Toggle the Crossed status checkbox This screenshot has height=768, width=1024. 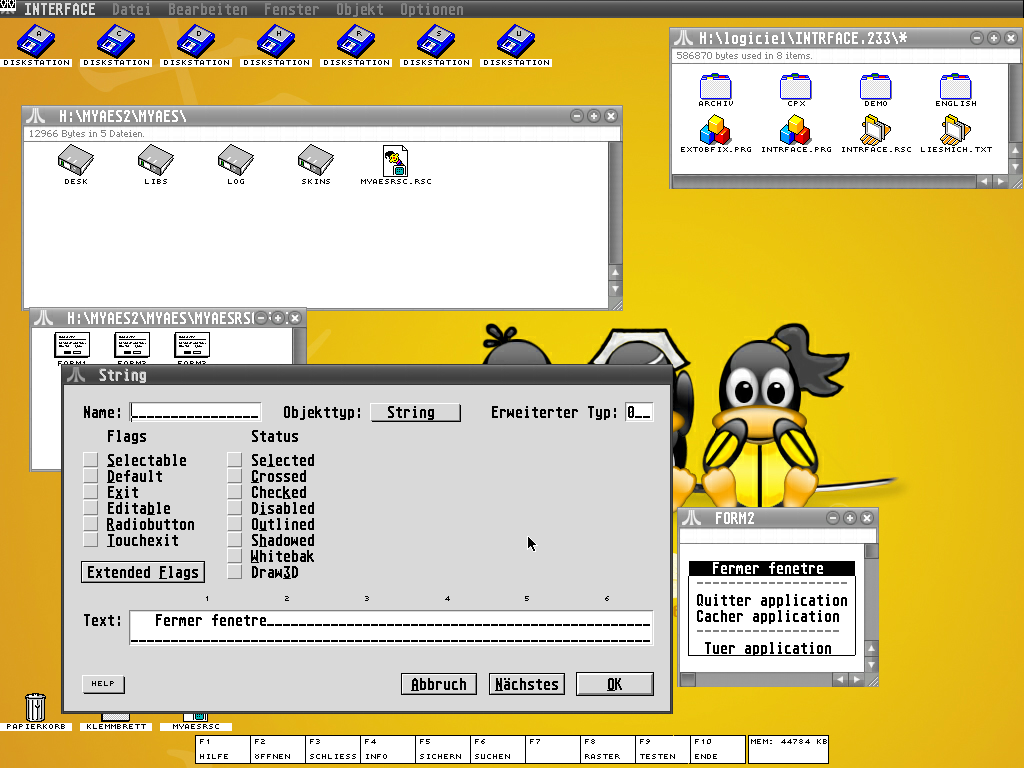pyautogui.click(x=234, y=476)
